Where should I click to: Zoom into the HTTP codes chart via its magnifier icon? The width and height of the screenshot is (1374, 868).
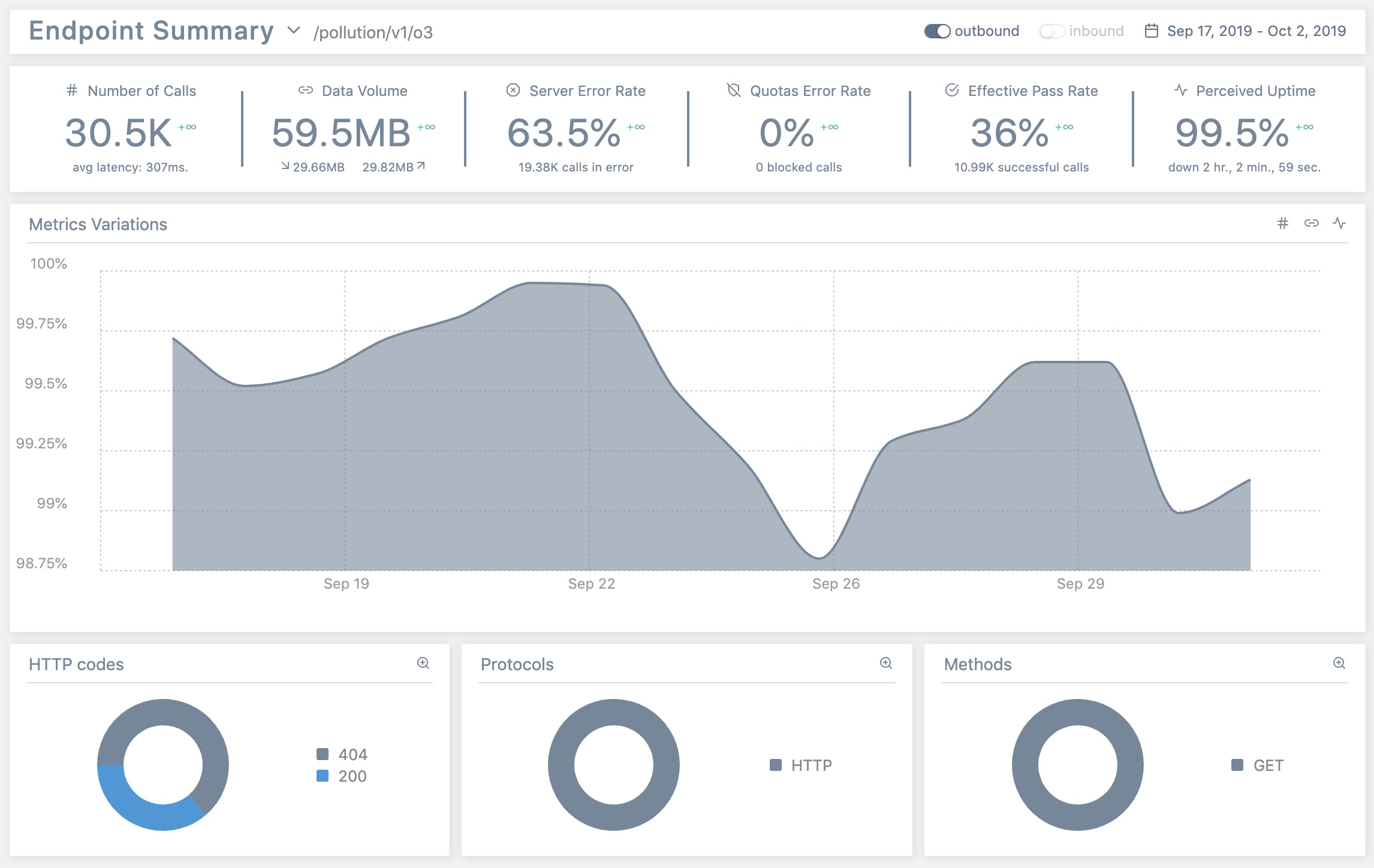click(x=424, y=664)
